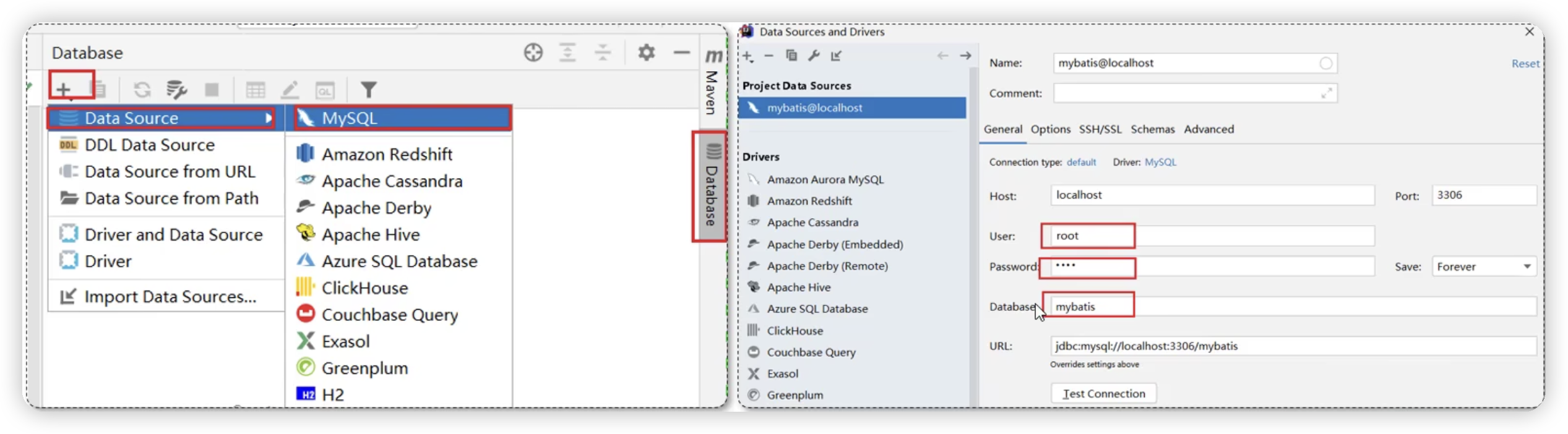Choose DDL Data Source menu entry

(x=166, y=145)
